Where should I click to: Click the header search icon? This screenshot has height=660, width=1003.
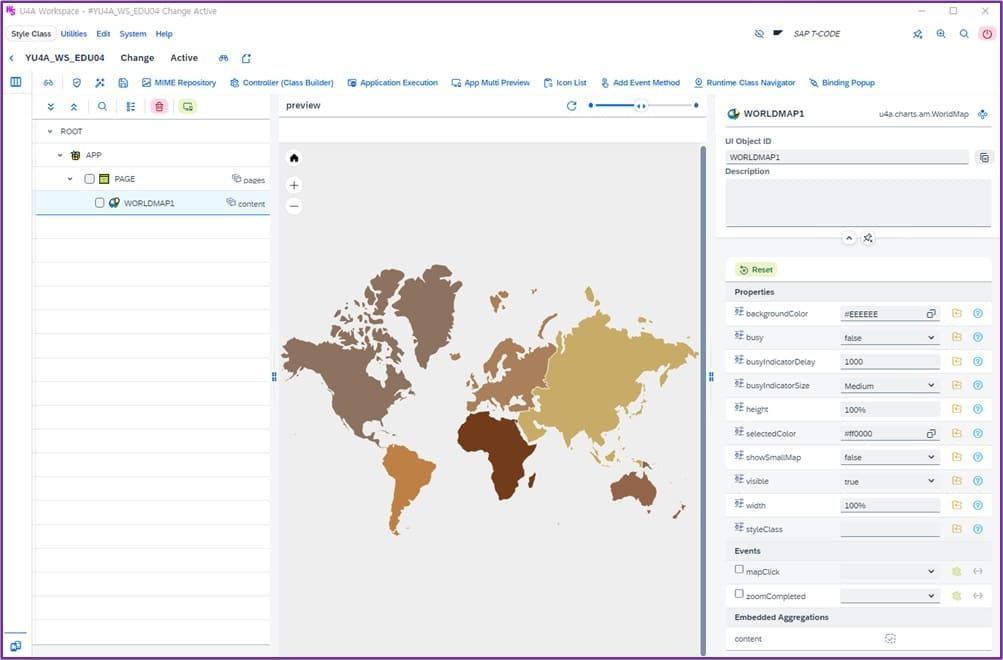[964, 34]
